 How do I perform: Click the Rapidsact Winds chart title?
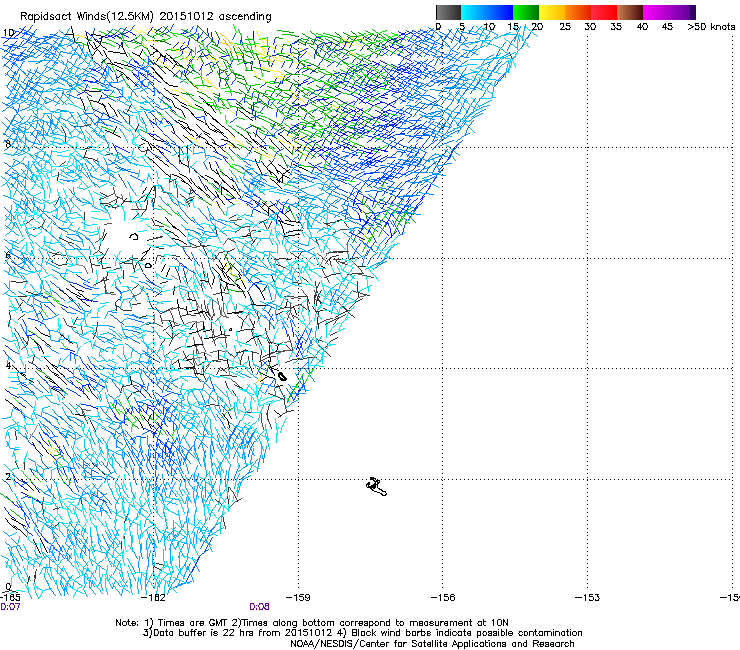[145, 17]
